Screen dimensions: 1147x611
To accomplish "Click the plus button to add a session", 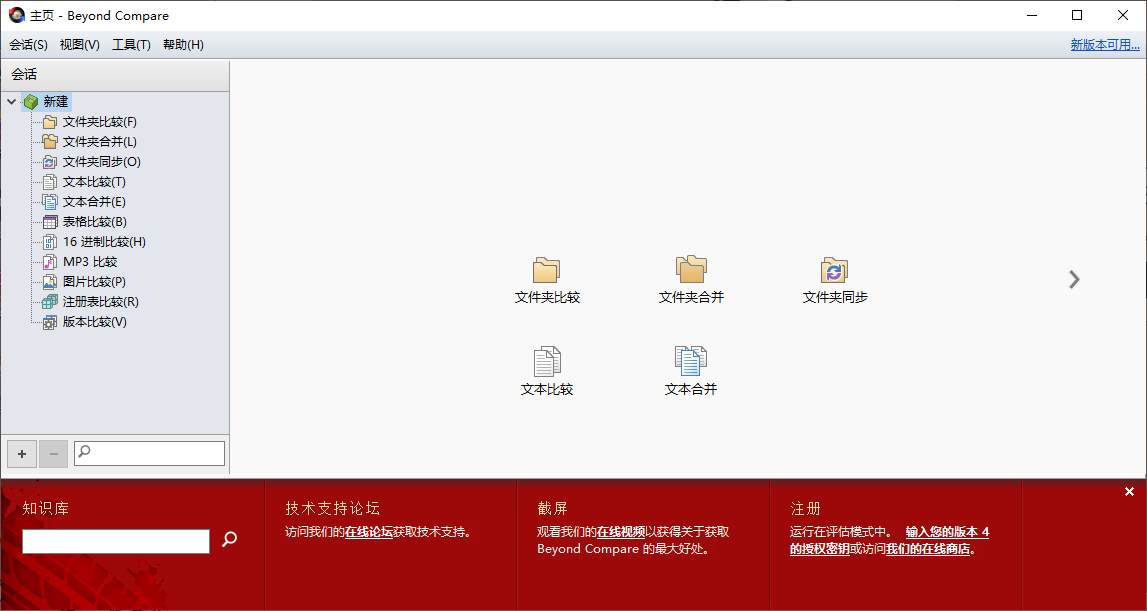I will (22, 454).
